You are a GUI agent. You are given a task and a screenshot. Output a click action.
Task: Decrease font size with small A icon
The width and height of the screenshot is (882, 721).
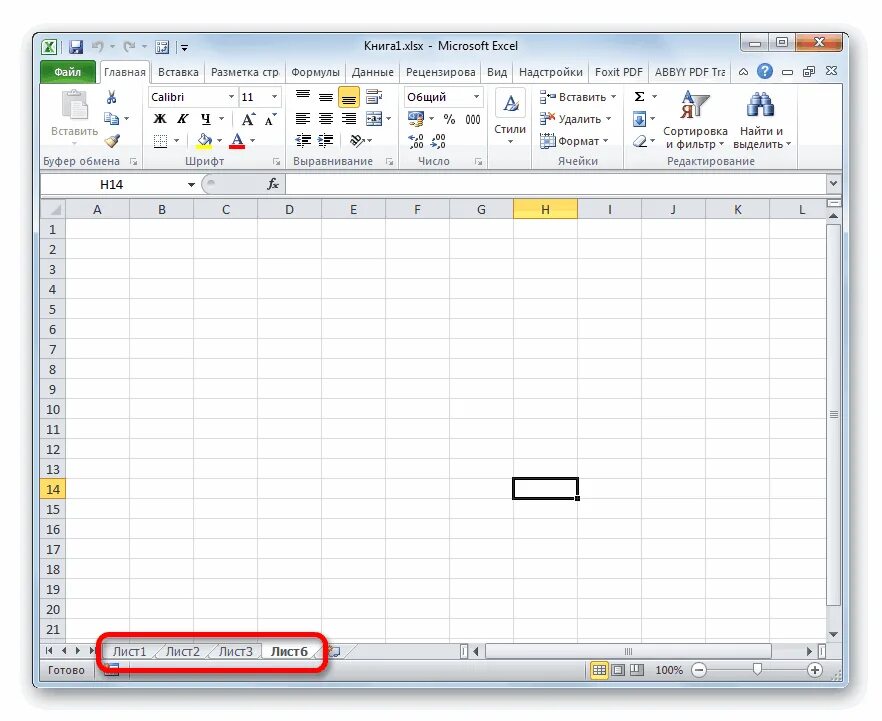[270, 119]
